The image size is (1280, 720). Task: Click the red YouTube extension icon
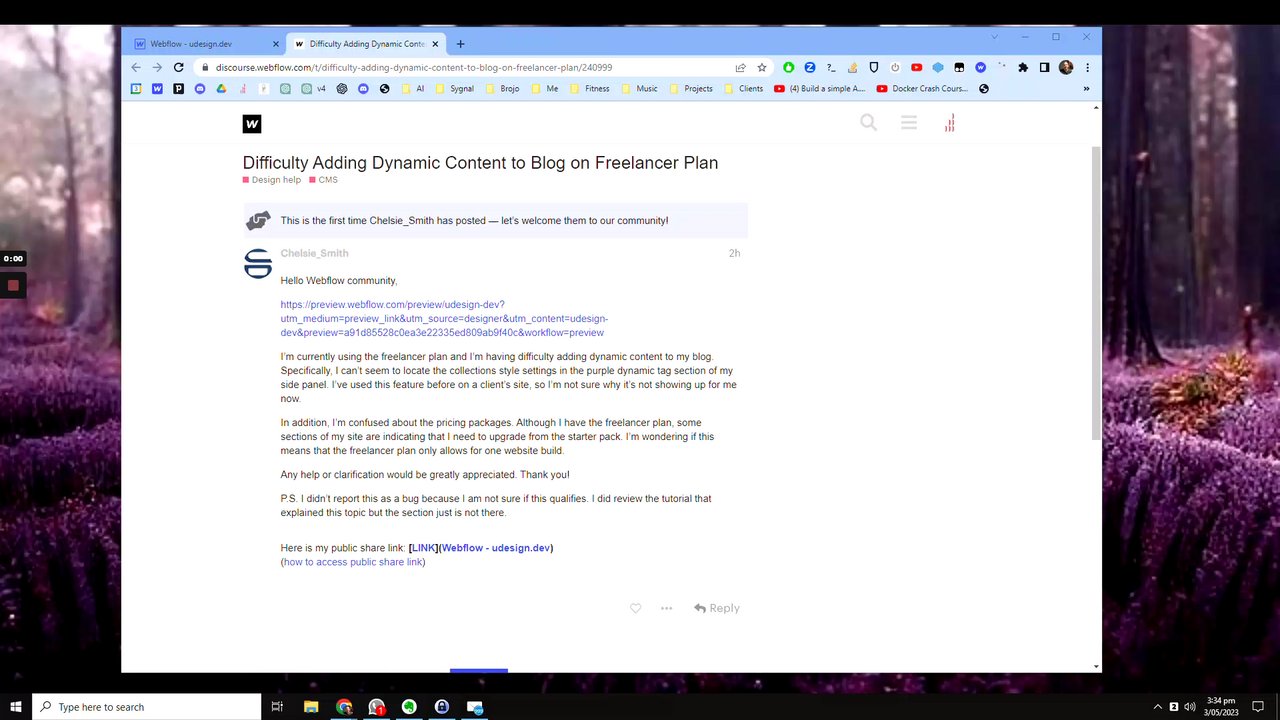pyautogui.click(x=916, y=67)
